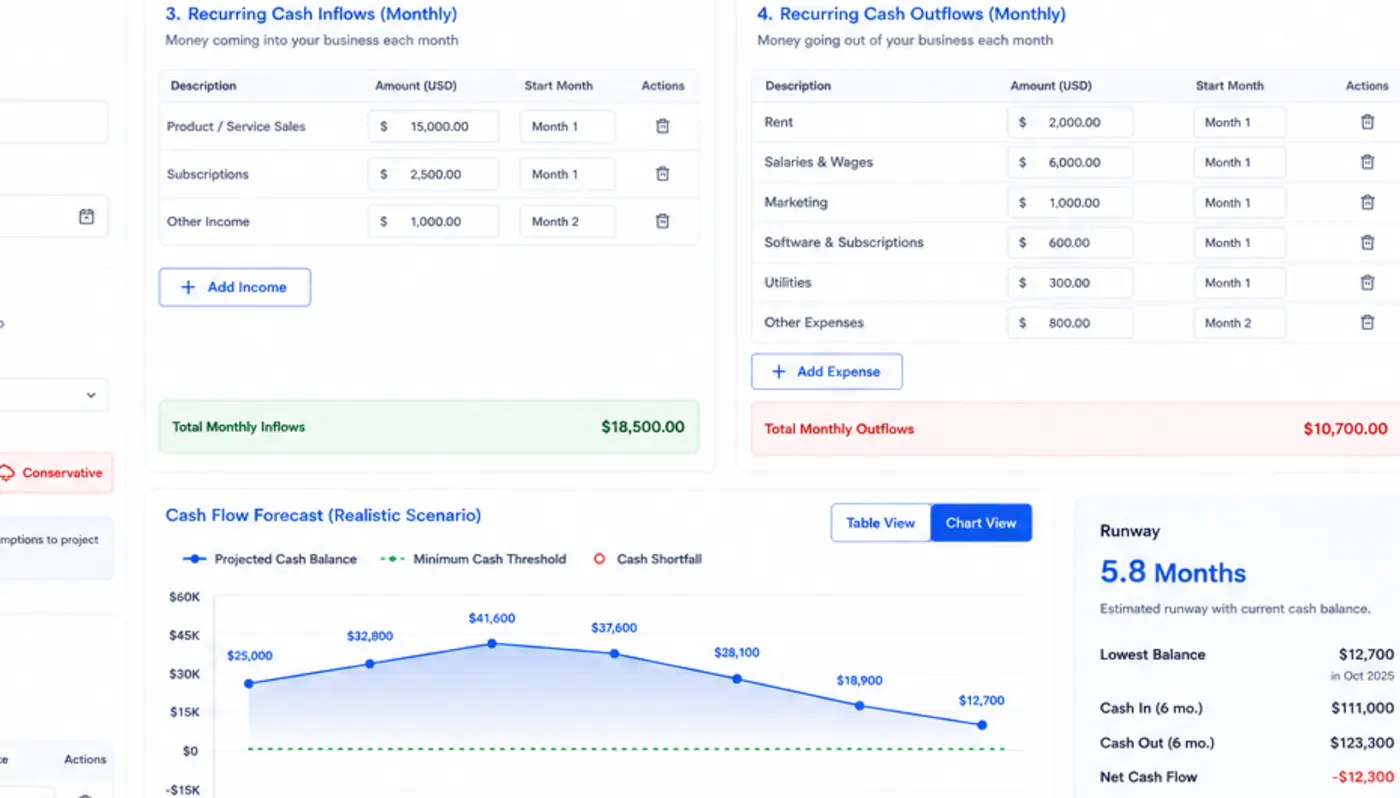Edit the Utilities amount 300.00
Viewport: 1400px width, 798px height.
point(1070,283)
